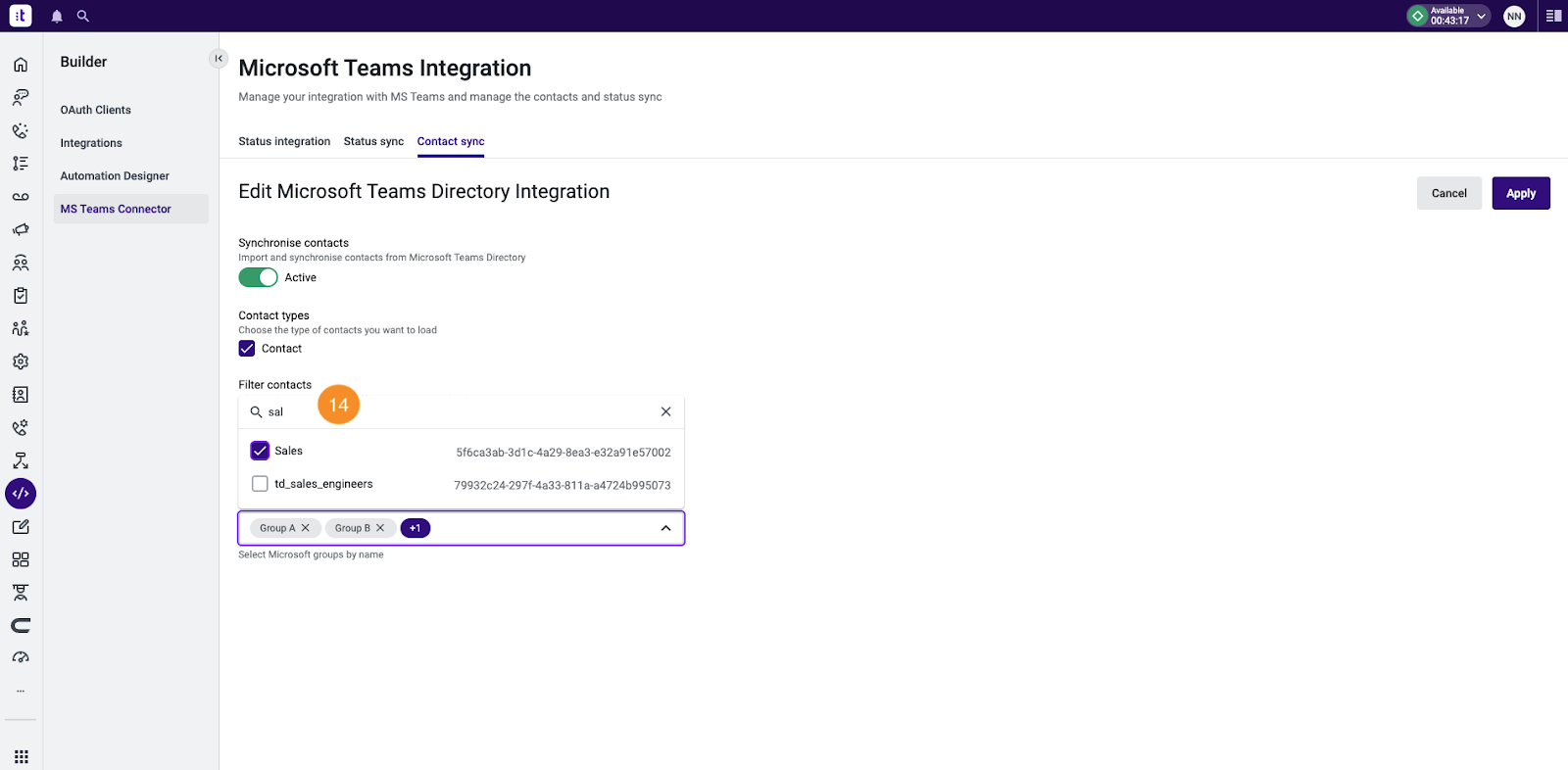Switch to Status sync tab
Screen dimensions: 1568x770
coord(373,141)
